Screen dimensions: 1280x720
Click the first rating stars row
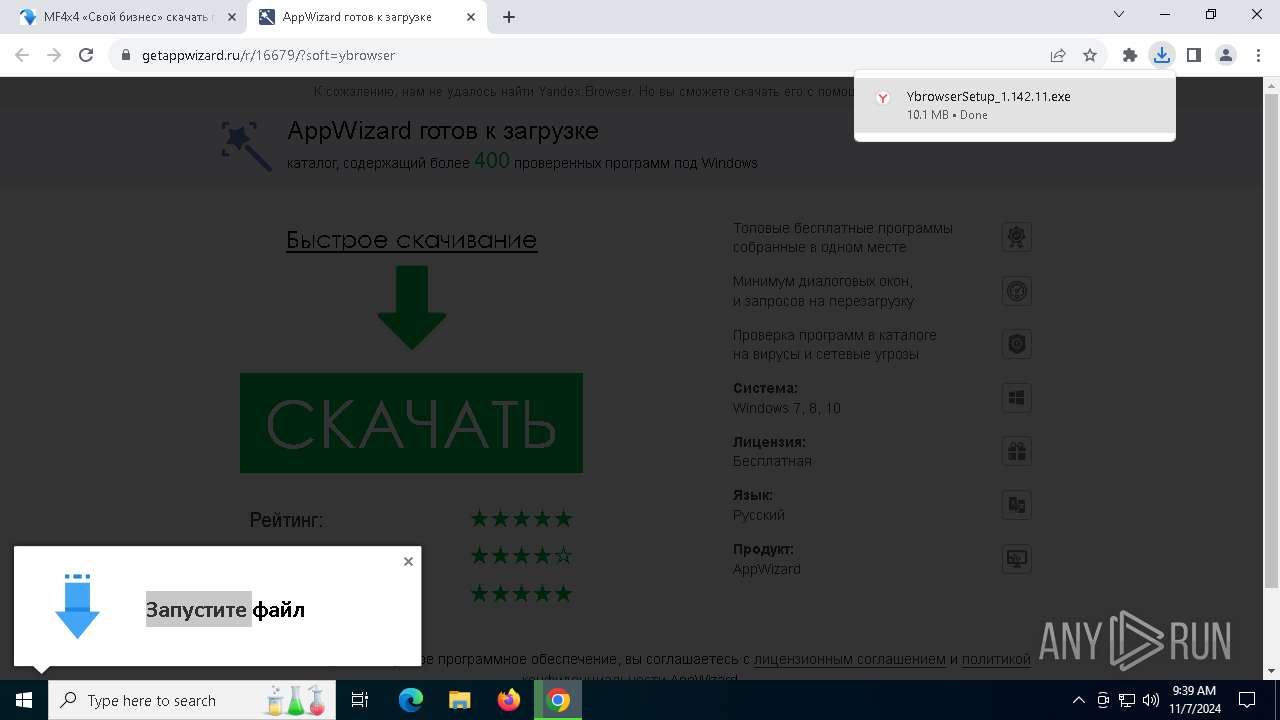pos(521,518)
